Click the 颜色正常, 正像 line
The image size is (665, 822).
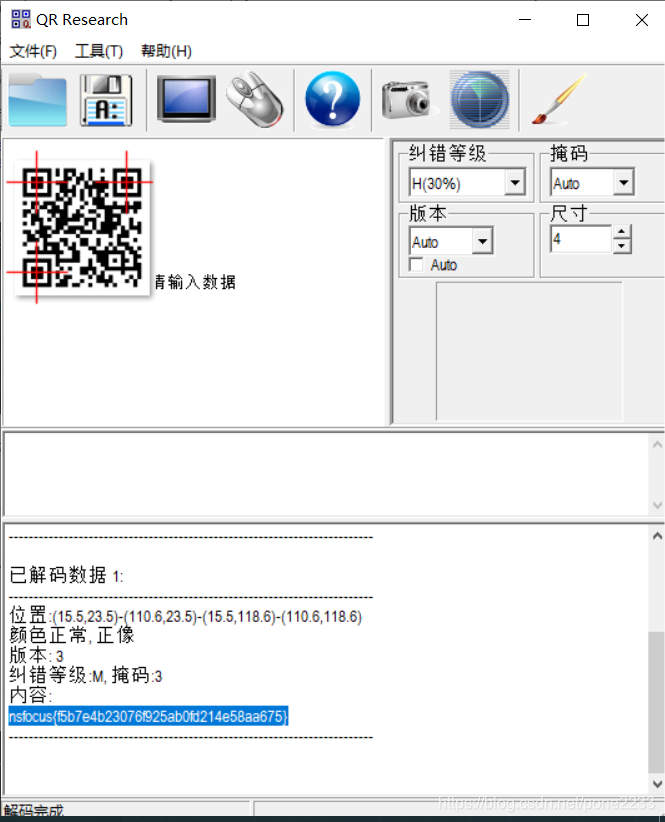tap(72, 635)
